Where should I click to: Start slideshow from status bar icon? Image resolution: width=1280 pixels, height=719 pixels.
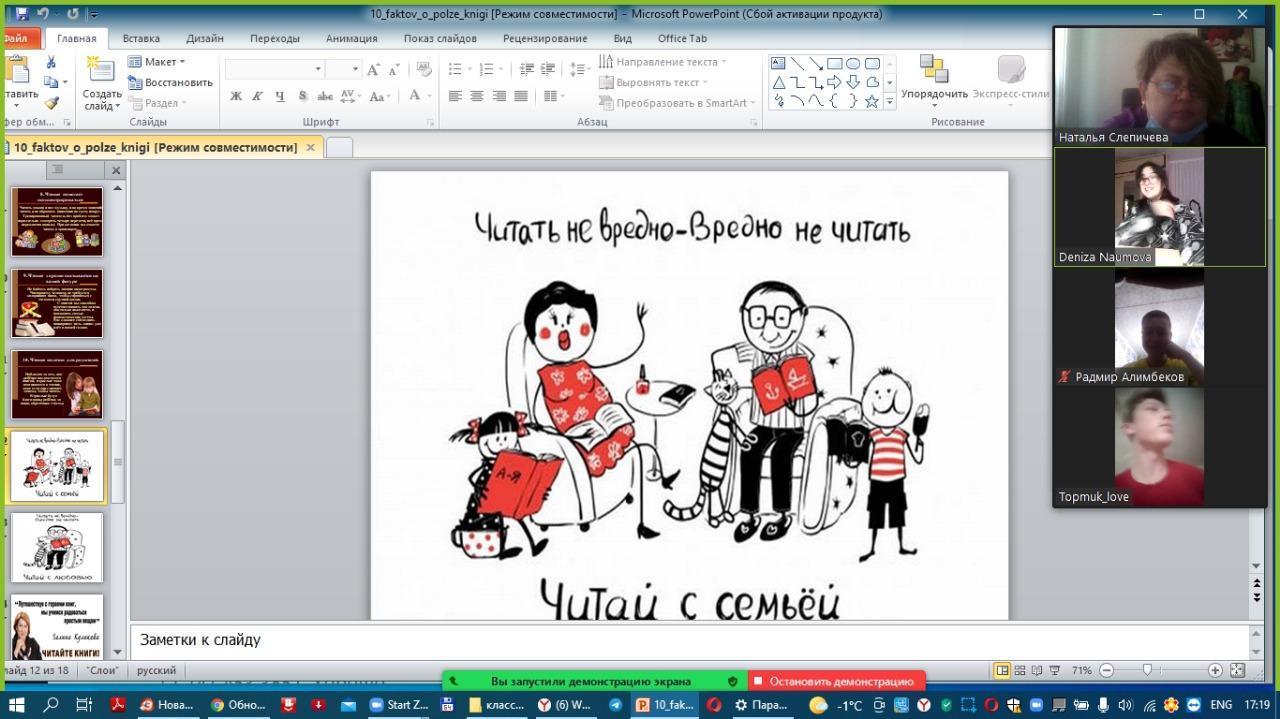(x=1054, y=670)
